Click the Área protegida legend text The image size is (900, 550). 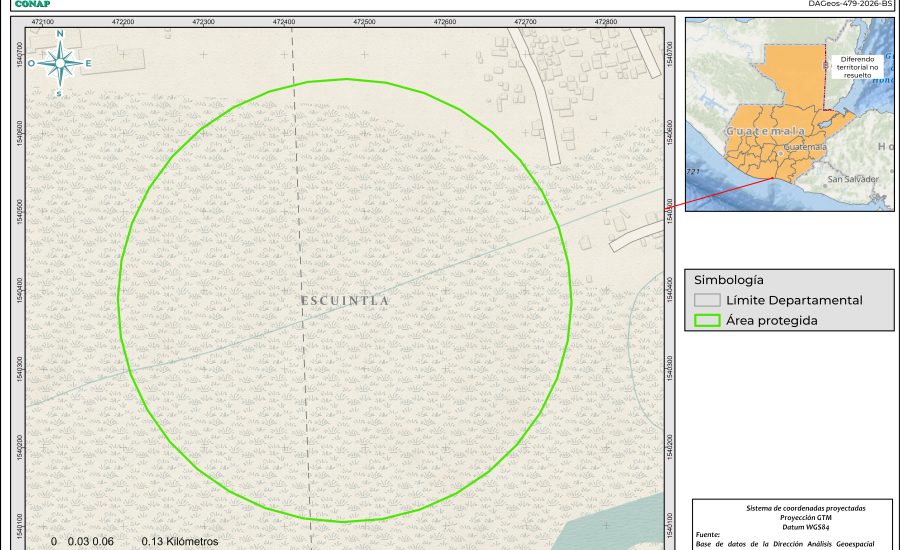click(x=772, y=321)
